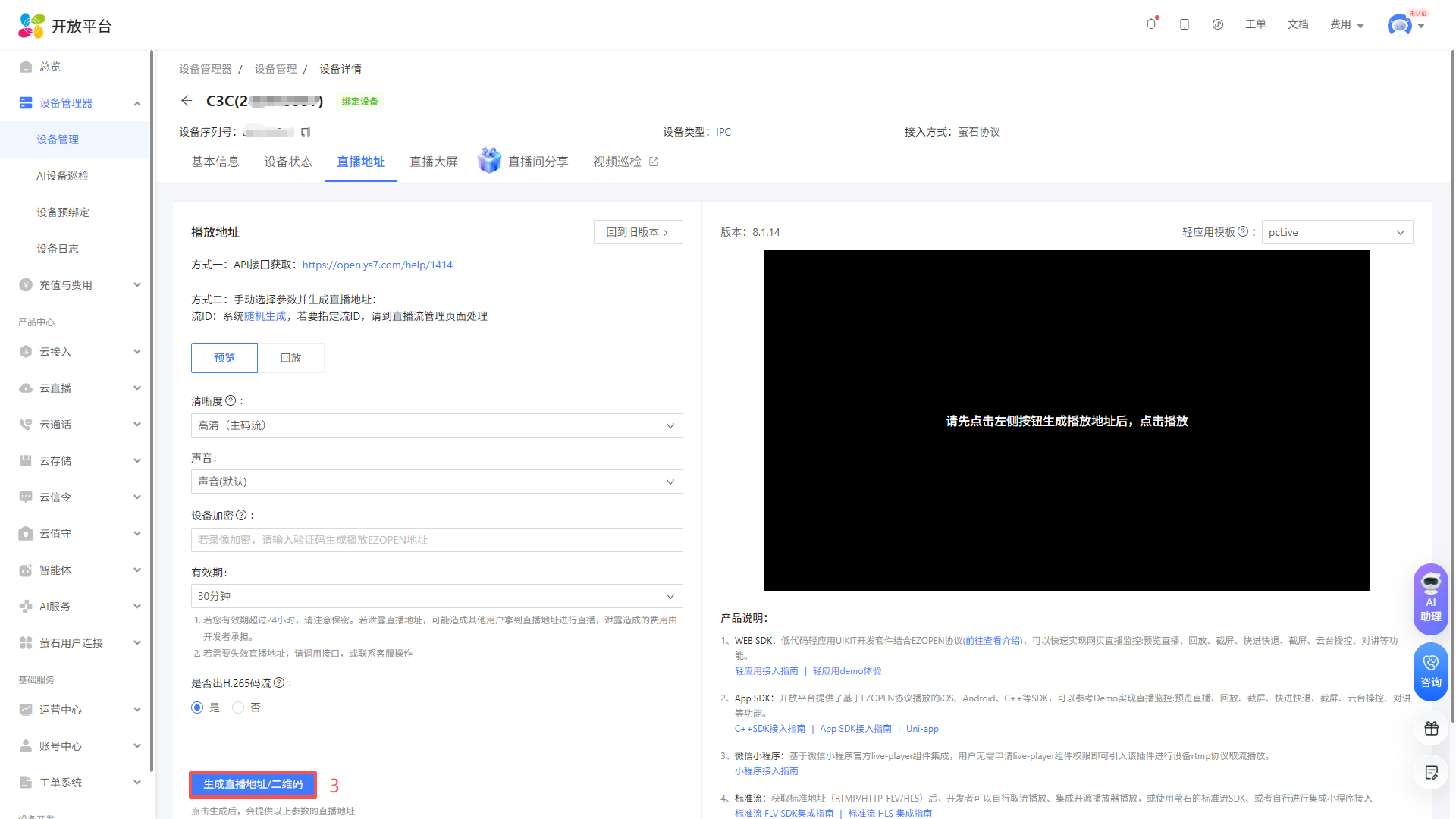Click the 设备加密 verification code field

437,540
